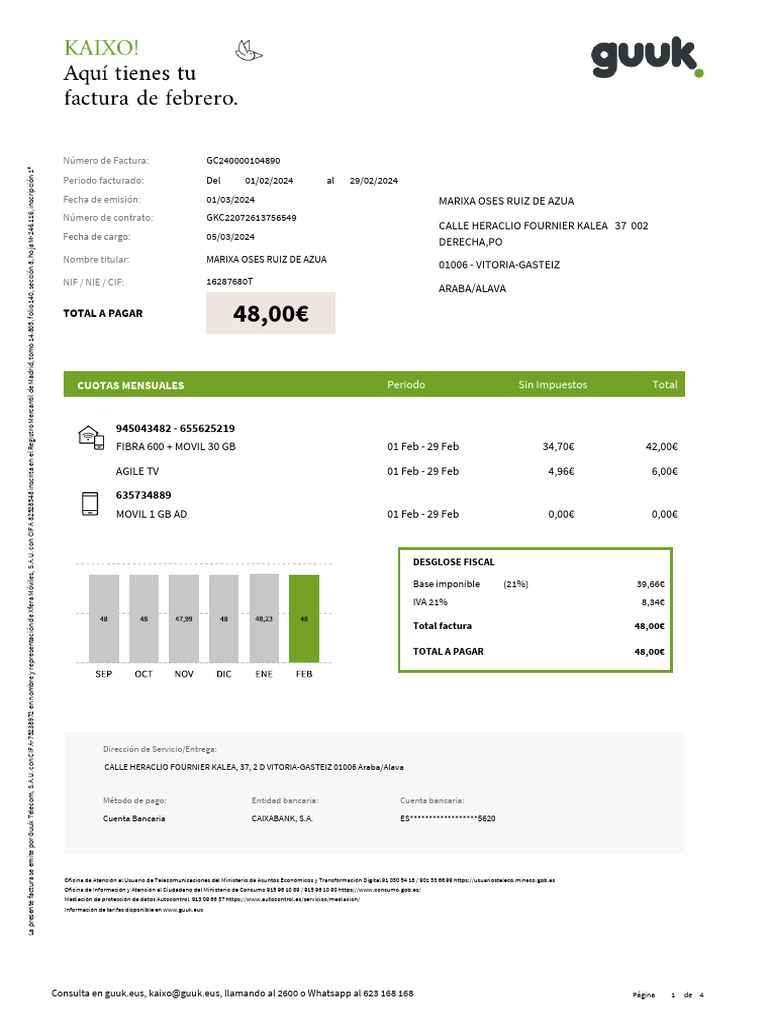768x1024 pixels.
Task: Click holder name MARIXA OSES RUIZ DE AZUA under Nombre titular
Action: click(x=266, y=260)
